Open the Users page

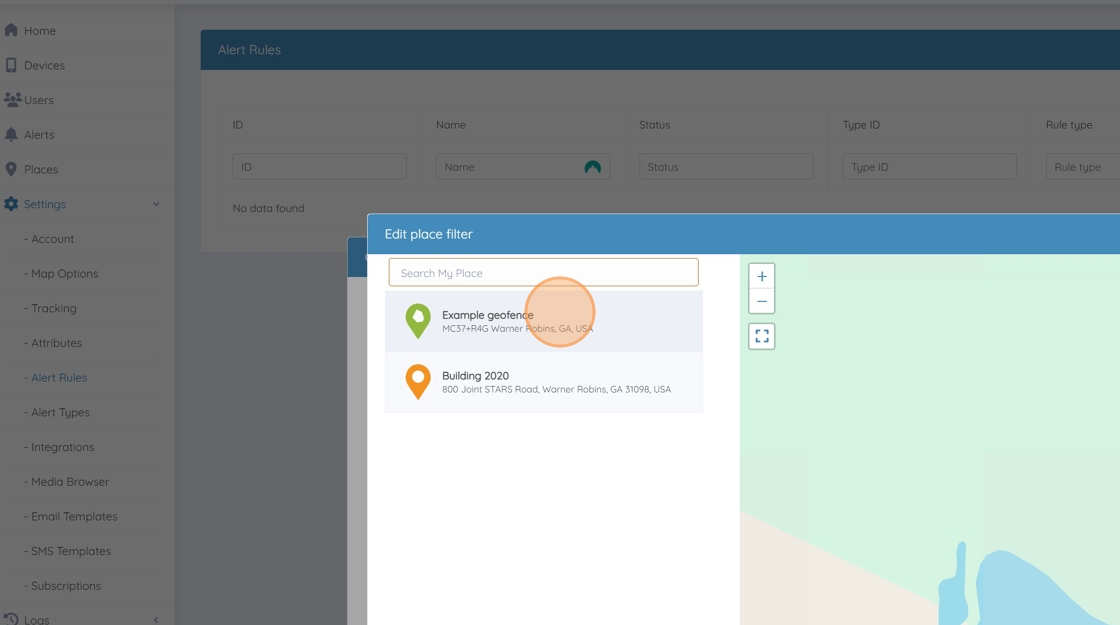[39, 100]
